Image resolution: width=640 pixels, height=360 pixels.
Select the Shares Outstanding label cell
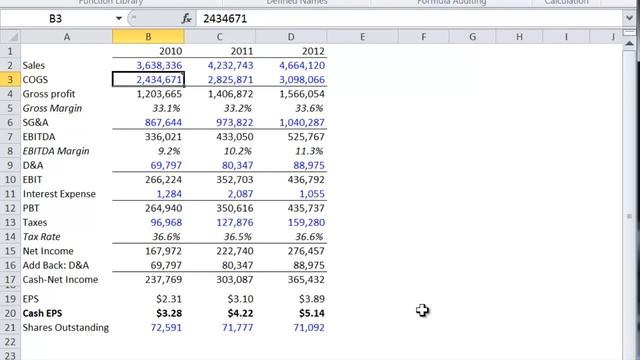[67, 327]
